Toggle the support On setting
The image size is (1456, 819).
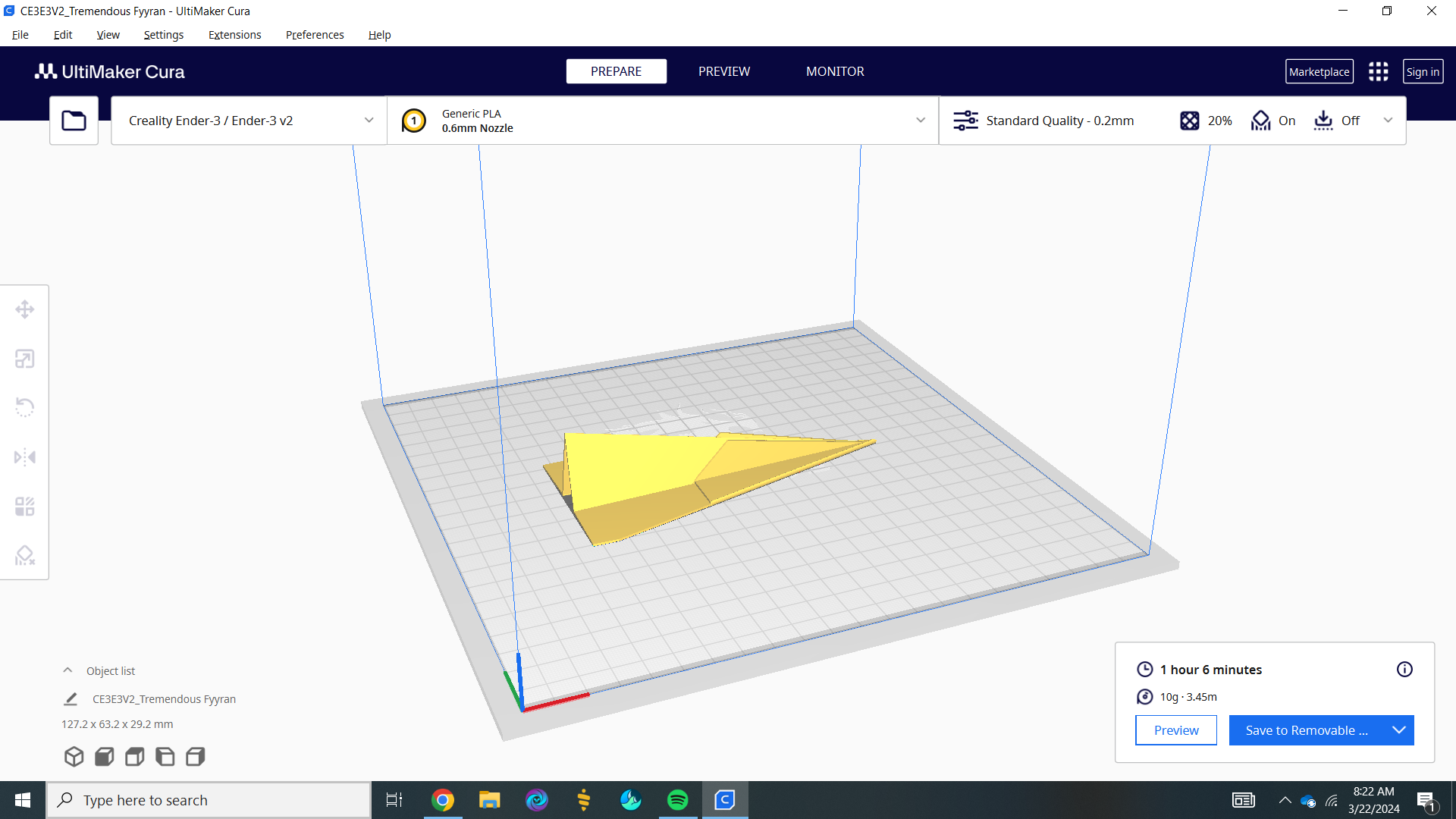[x=1273, y=121]
